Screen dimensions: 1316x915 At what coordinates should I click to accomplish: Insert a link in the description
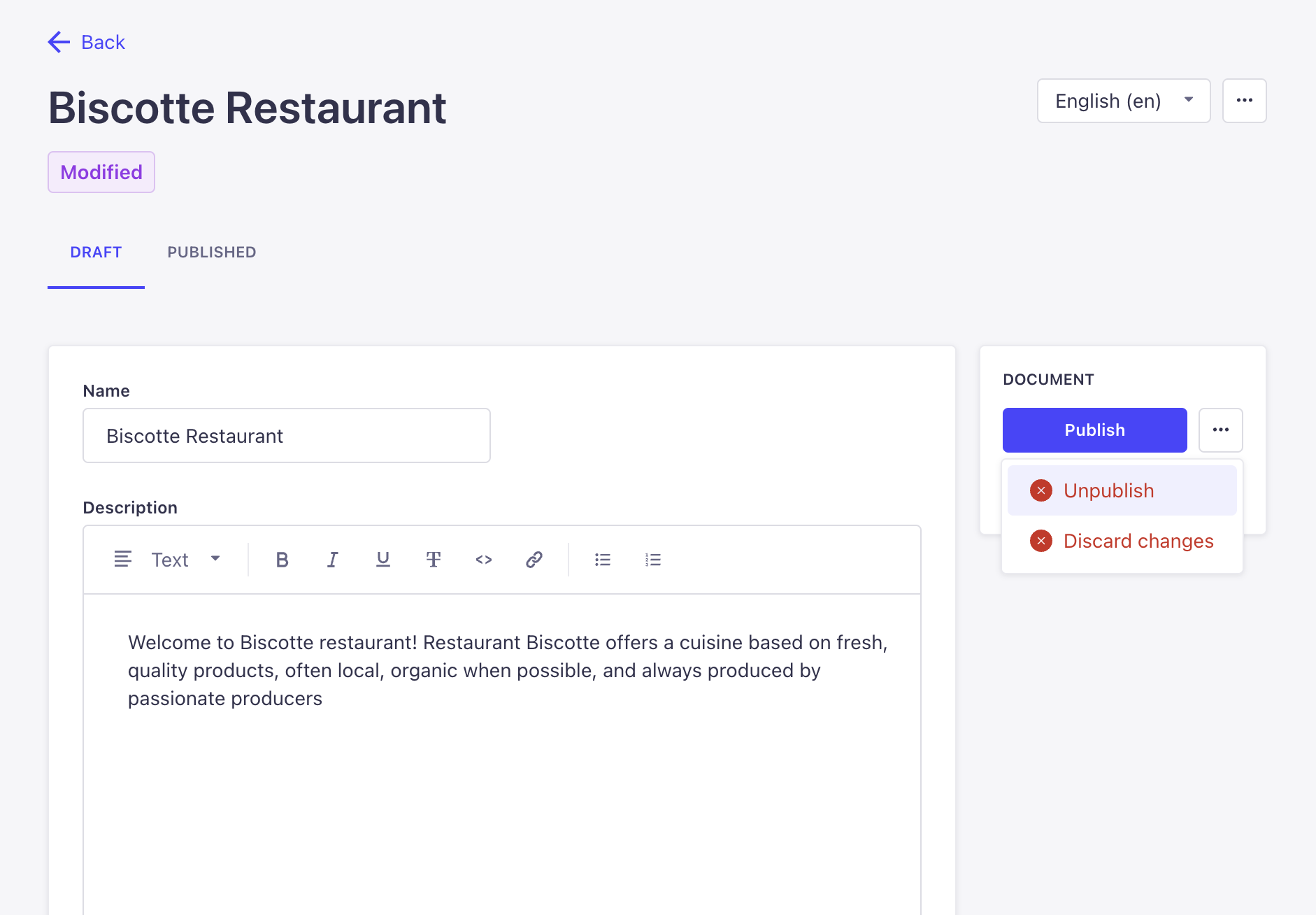[x=534, y=560]
